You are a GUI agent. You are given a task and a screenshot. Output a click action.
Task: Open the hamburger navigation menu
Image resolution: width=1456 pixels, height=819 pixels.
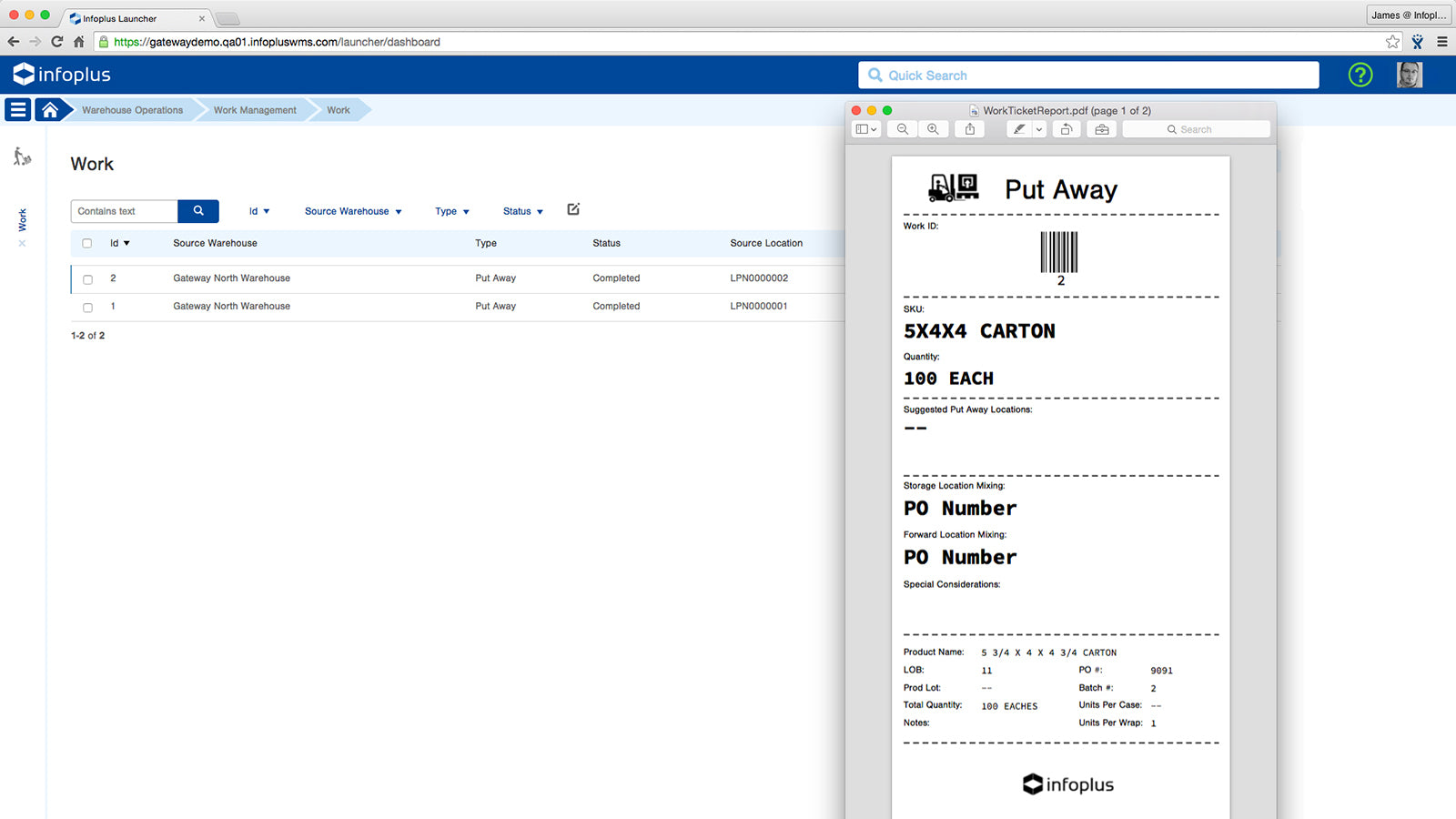pyautogui.click(x=17, y=109)
